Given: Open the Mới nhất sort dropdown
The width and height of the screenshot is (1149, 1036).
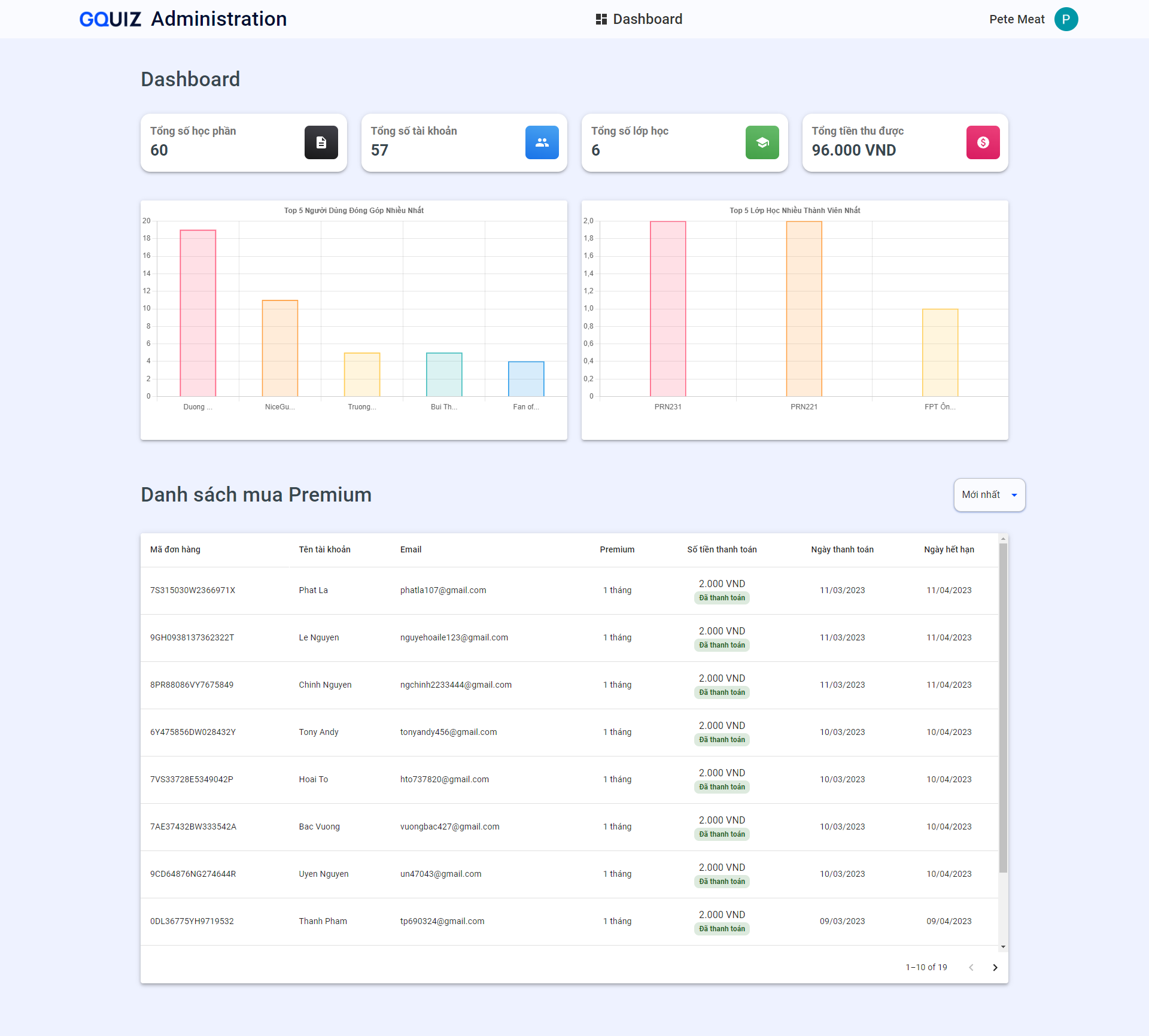Looking at the screenshot, I should [x=981, y=494].
